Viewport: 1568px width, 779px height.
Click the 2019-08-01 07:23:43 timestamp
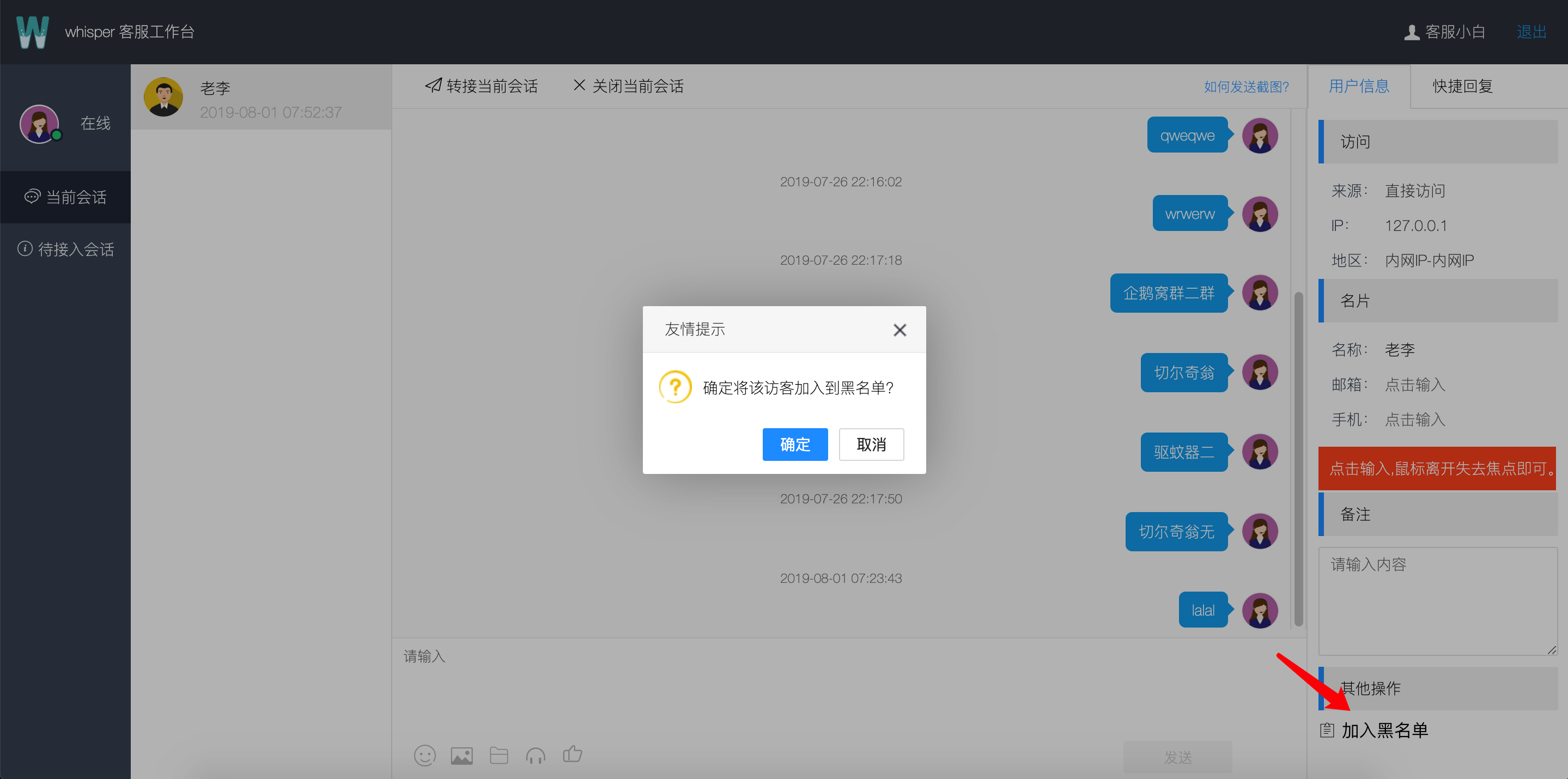pyautogui.click(x=841, y=578)
